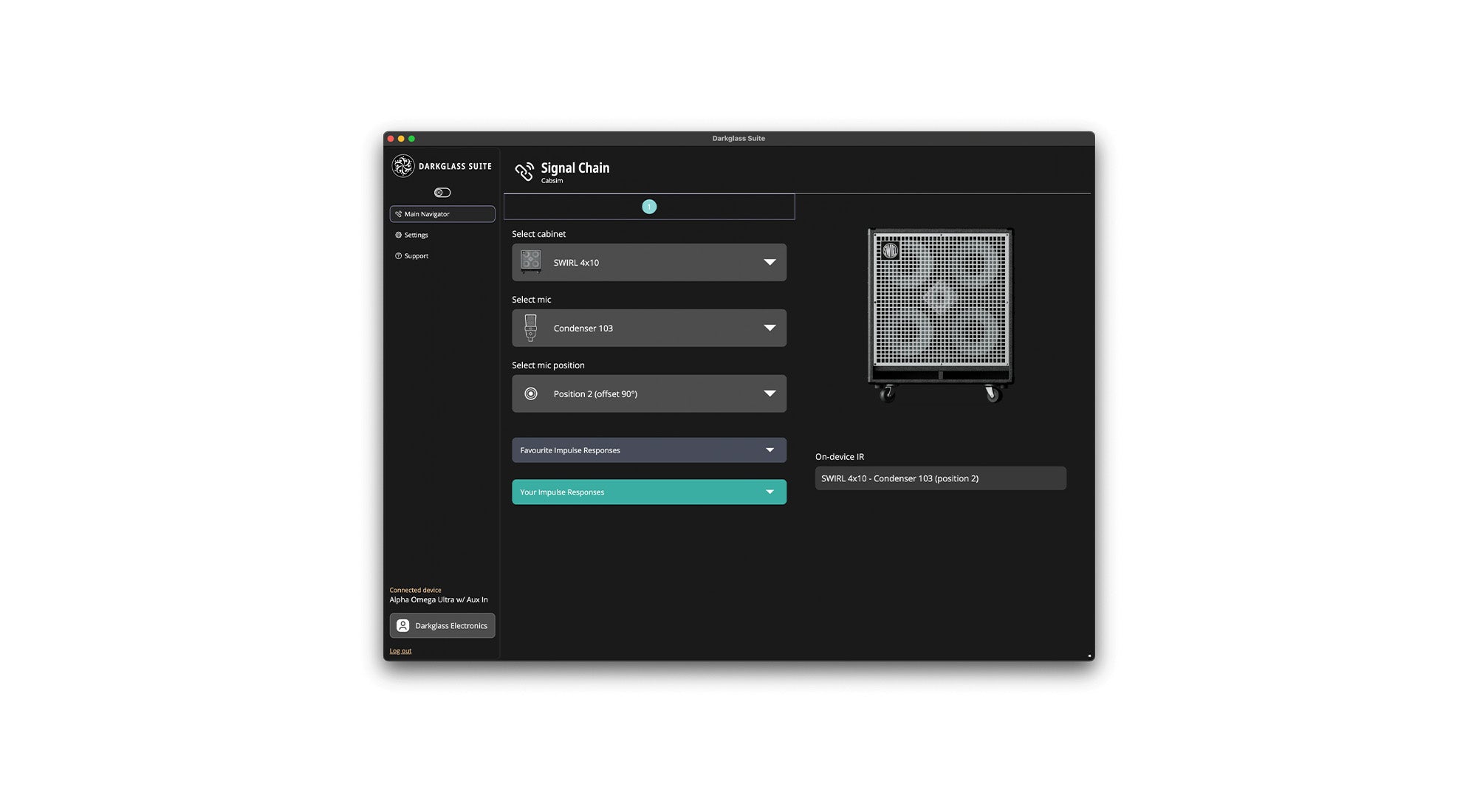This screenshot has height=812, width=1477.
Task: Click the Signal Chain link icon
Action: coord(524,172)
